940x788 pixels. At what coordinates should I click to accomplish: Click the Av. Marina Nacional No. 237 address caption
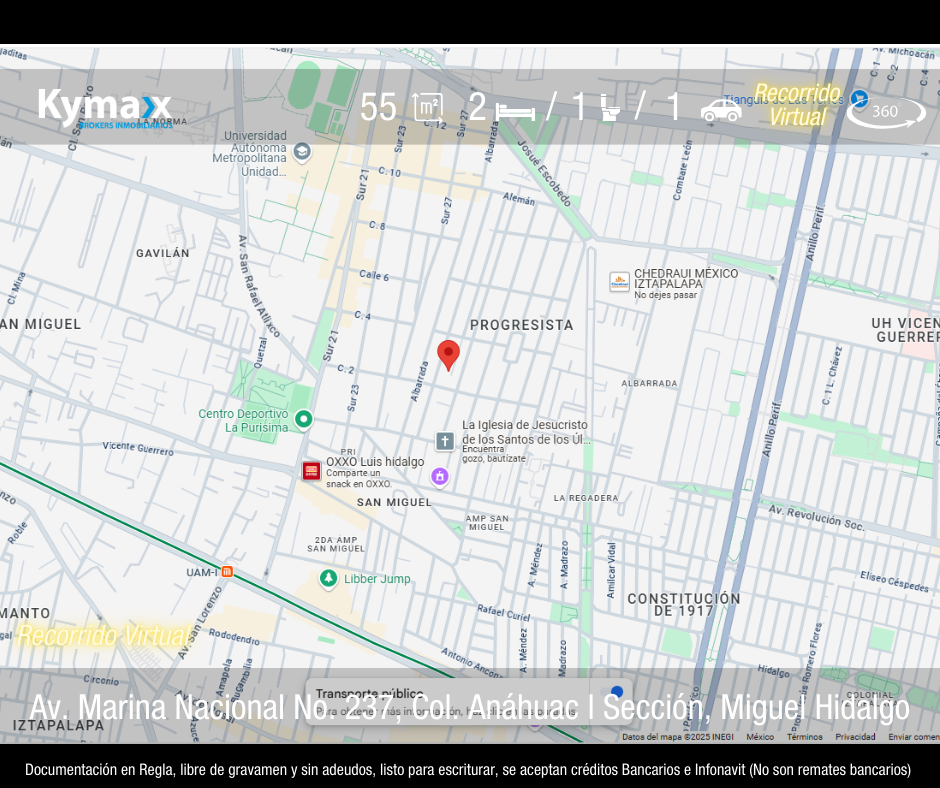pos(469,707)
